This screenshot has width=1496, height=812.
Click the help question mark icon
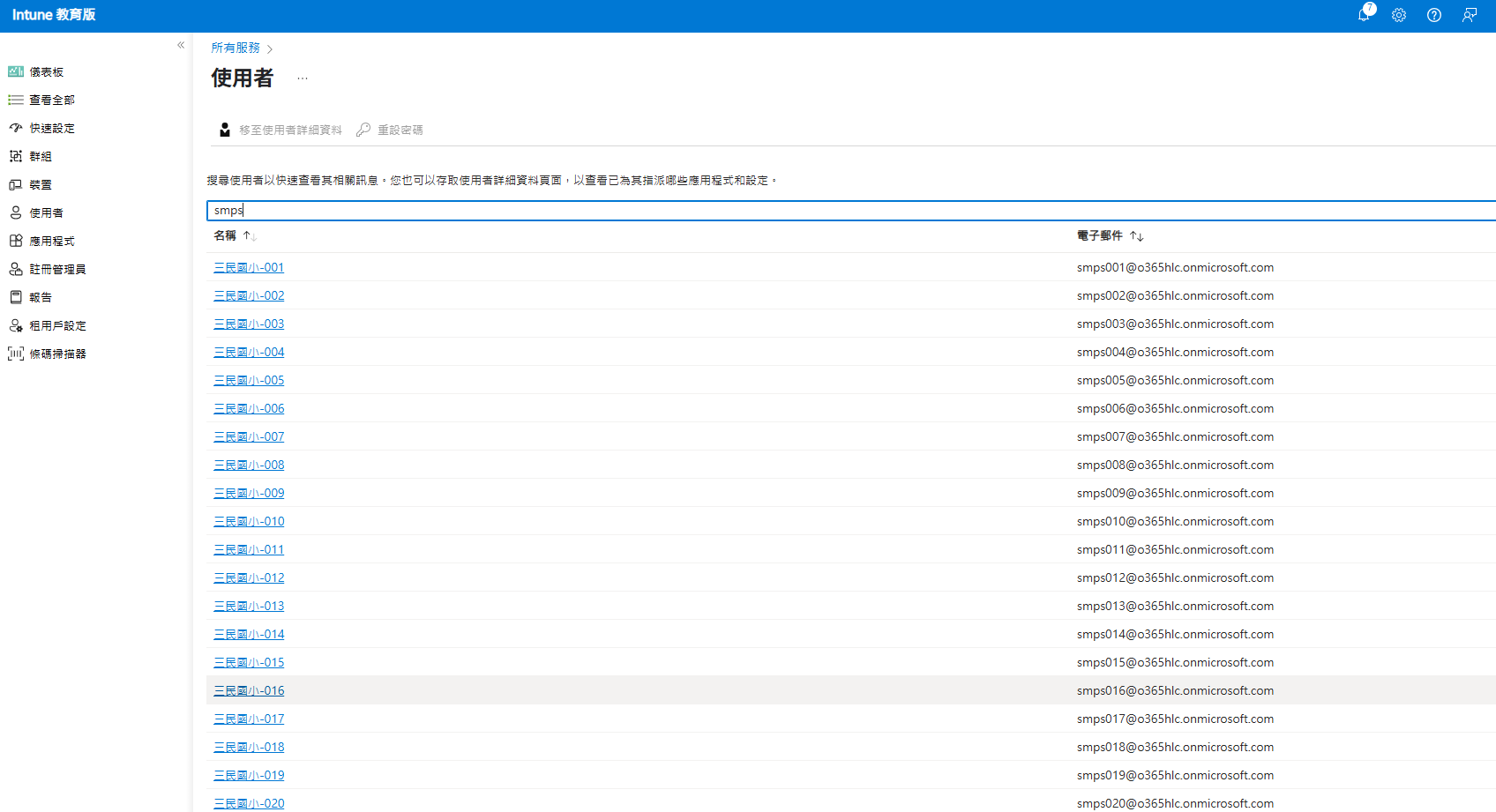click(1434, 15)
